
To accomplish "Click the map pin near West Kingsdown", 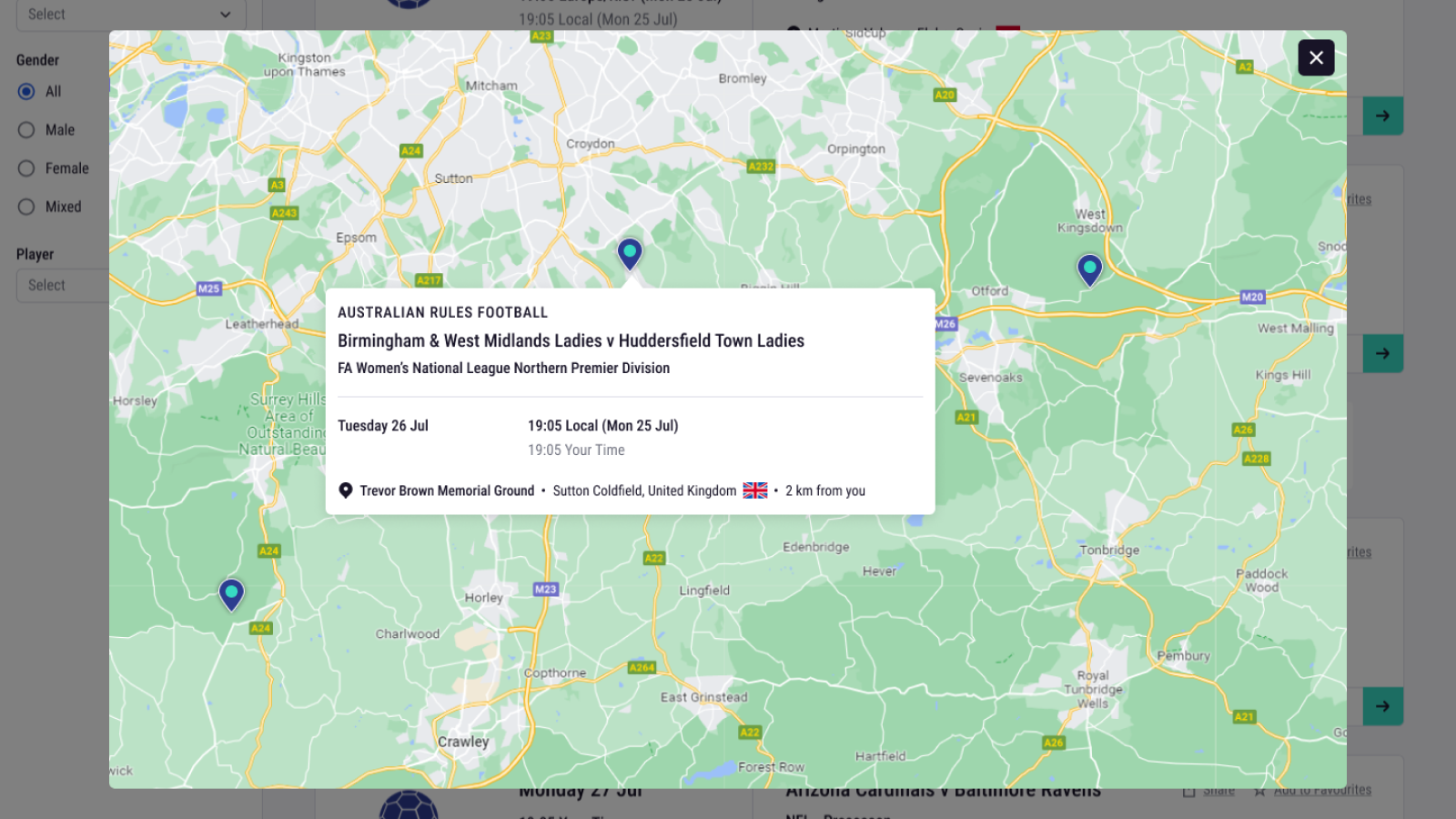I will coord(1089,269).
